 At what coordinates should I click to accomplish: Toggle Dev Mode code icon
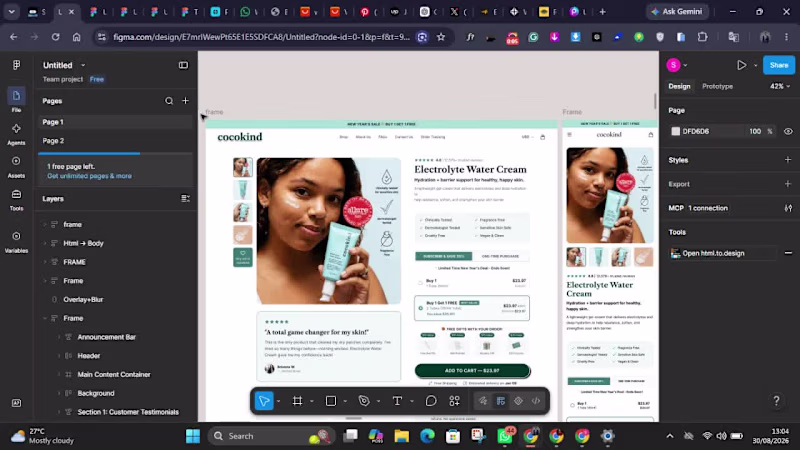536,401
